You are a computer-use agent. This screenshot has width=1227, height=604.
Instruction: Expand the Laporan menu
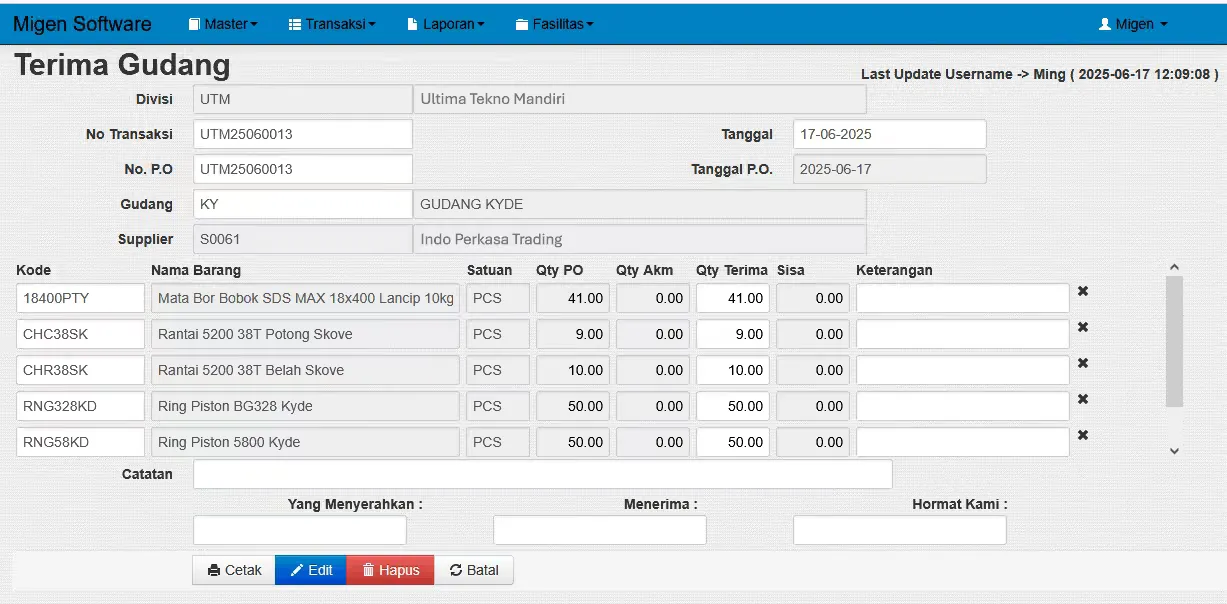click(x=446, y=24)
